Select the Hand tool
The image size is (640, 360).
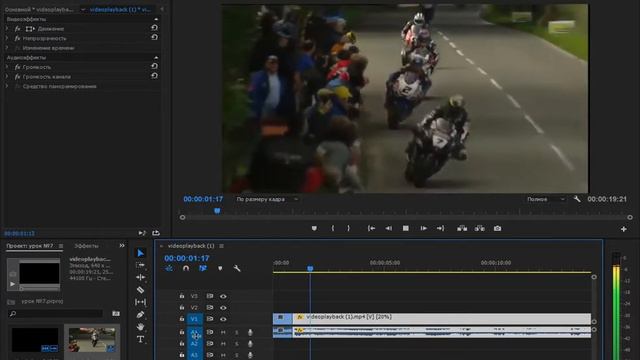(x=140, y=327)
